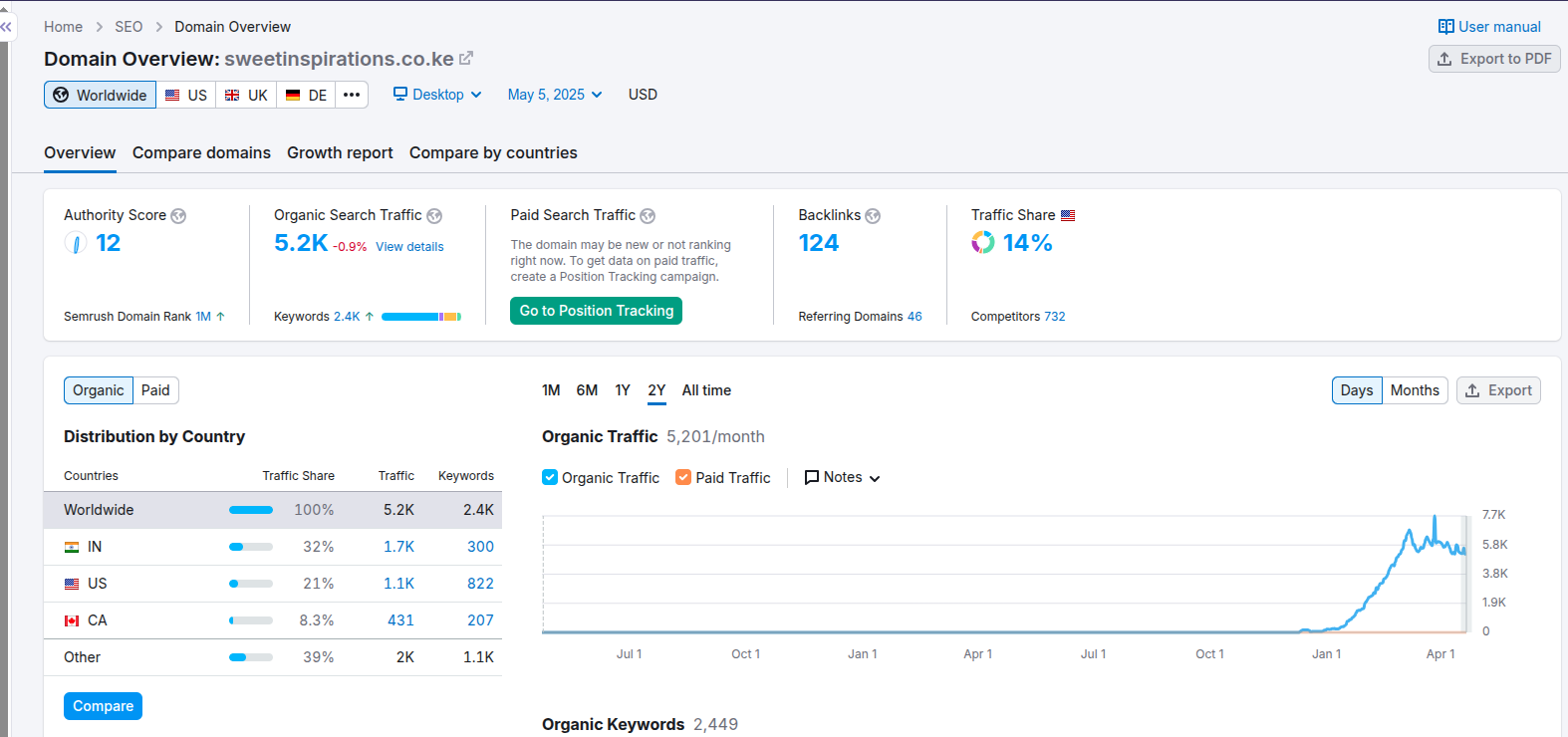Click CA traffic value 431
Screen dimensions: 1568x737
coord(400,620)
